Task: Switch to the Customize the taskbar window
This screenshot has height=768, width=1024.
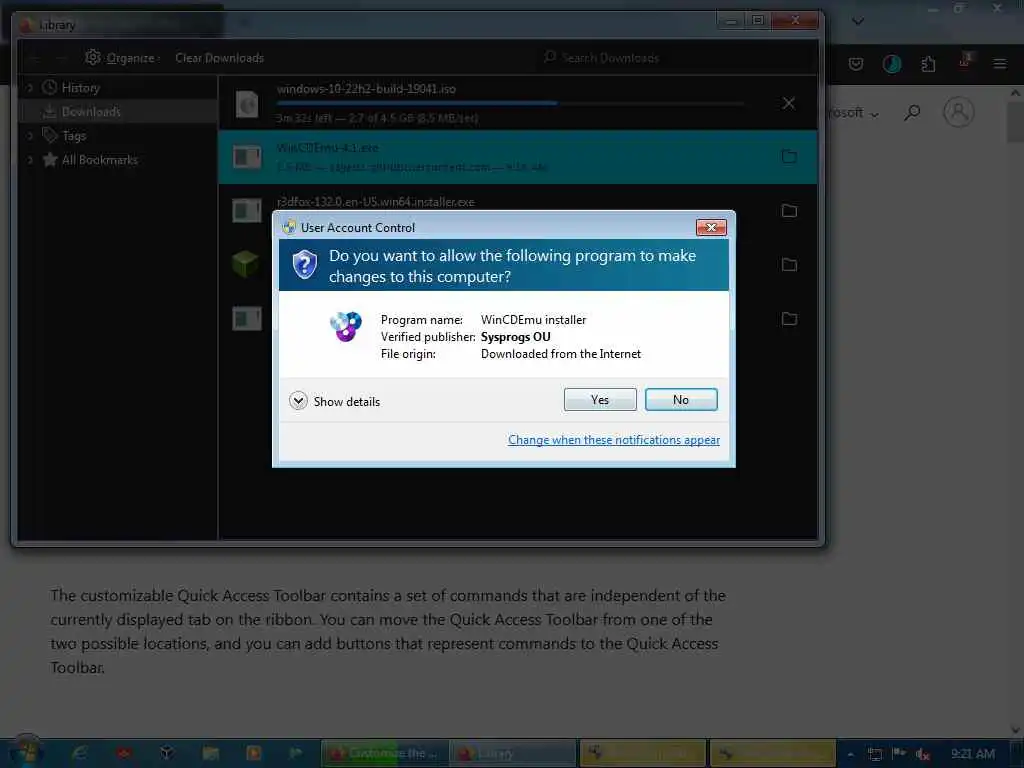Action: tap(384, 754)
